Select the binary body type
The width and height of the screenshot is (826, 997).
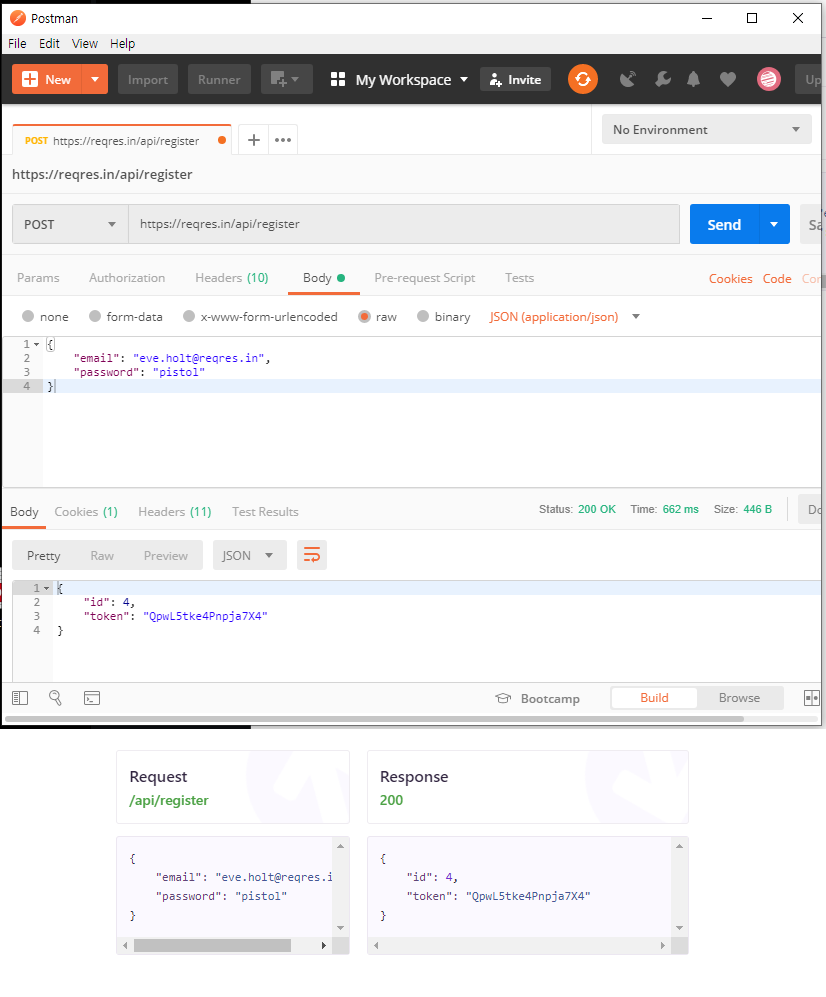(423, 316)
